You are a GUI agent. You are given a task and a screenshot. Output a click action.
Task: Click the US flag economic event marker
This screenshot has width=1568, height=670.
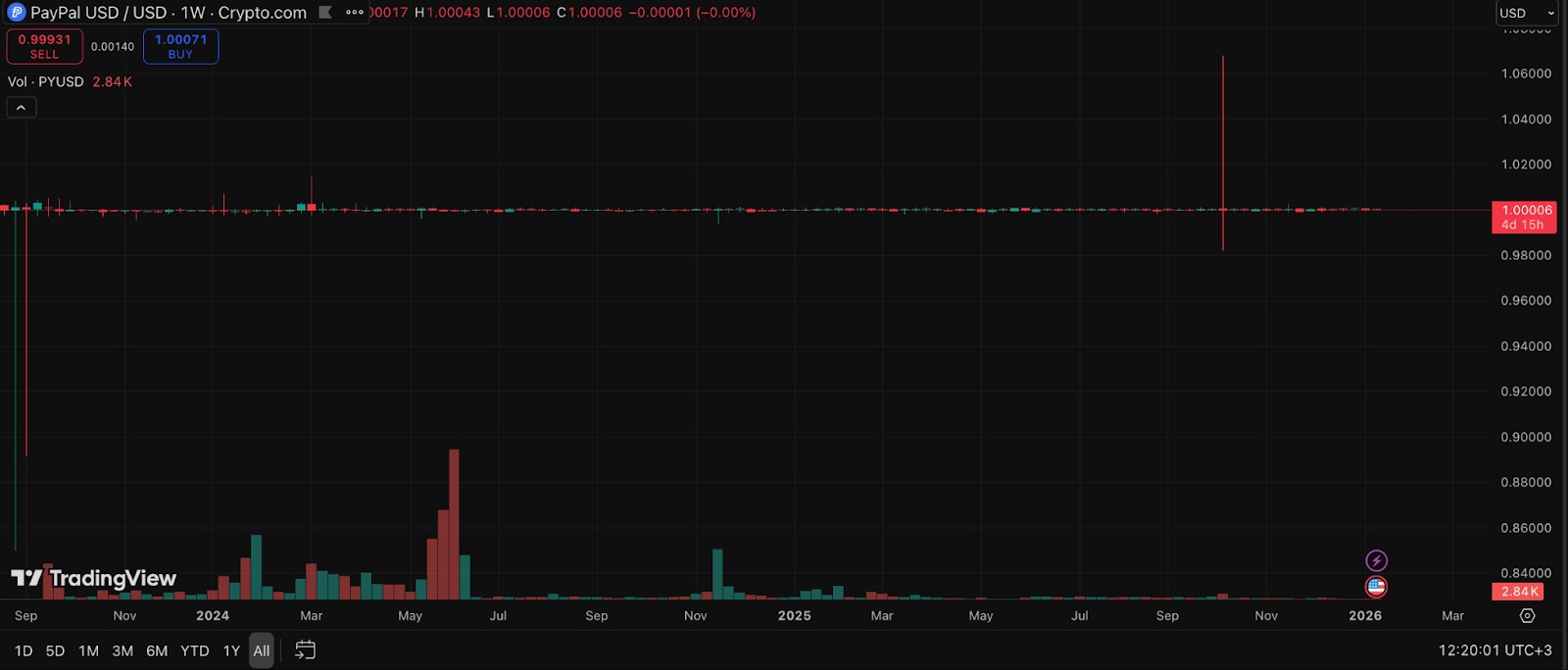(1377, 587)
